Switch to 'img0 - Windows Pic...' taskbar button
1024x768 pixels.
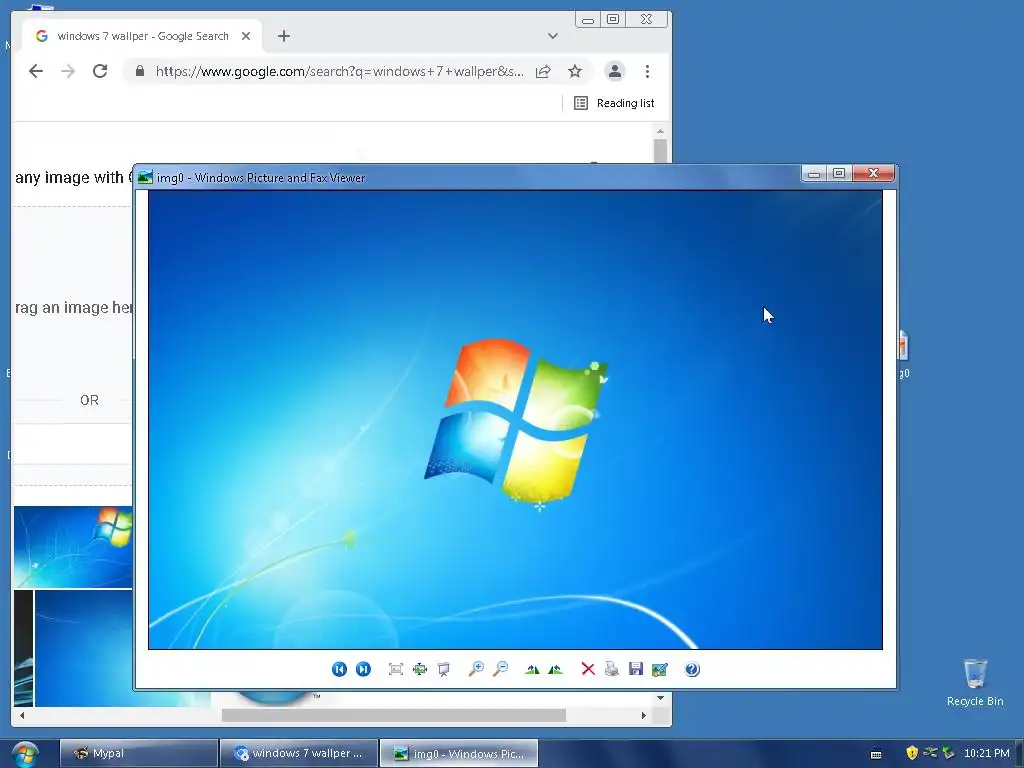(459, 754)
